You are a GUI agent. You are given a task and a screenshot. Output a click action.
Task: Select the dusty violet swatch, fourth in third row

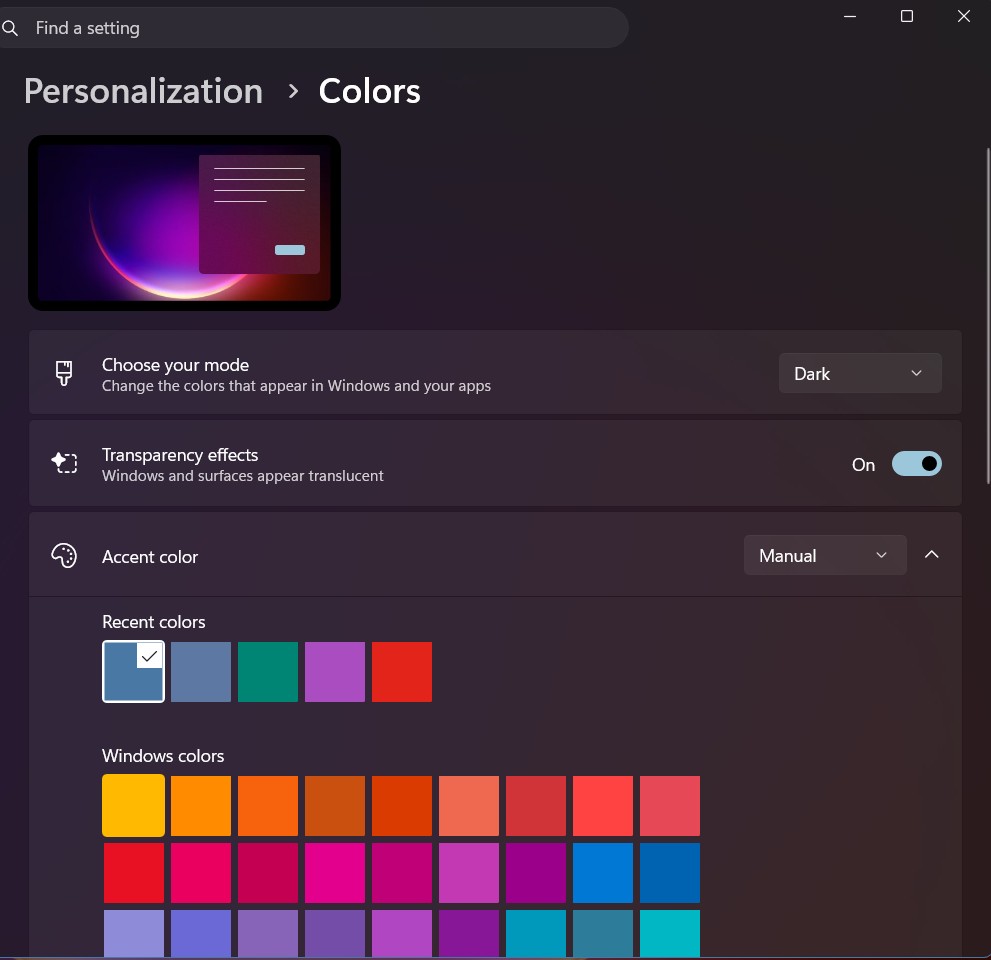coord(335,933)
